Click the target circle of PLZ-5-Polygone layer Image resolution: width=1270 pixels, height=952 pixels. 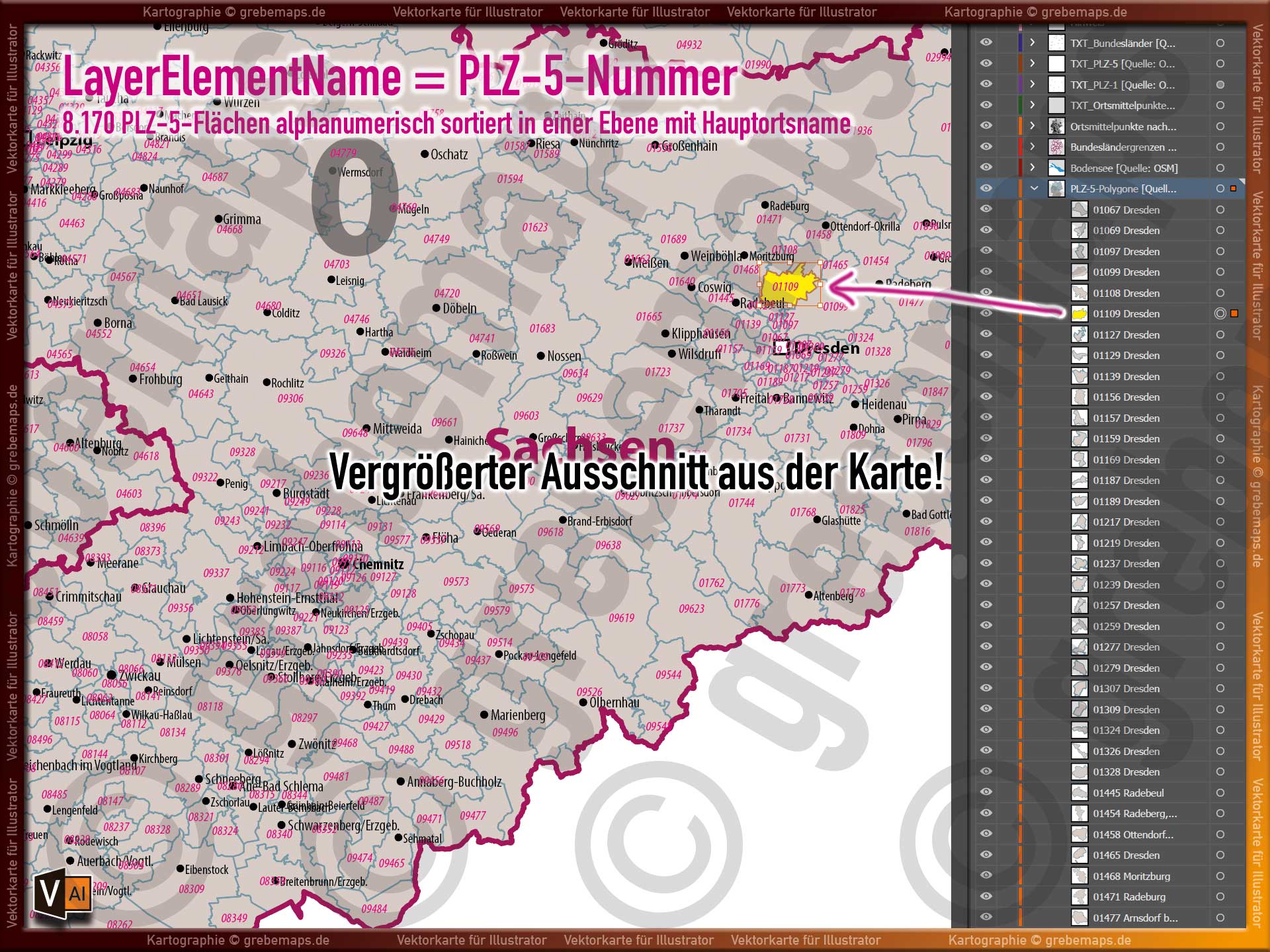(x=1219, y=188)
